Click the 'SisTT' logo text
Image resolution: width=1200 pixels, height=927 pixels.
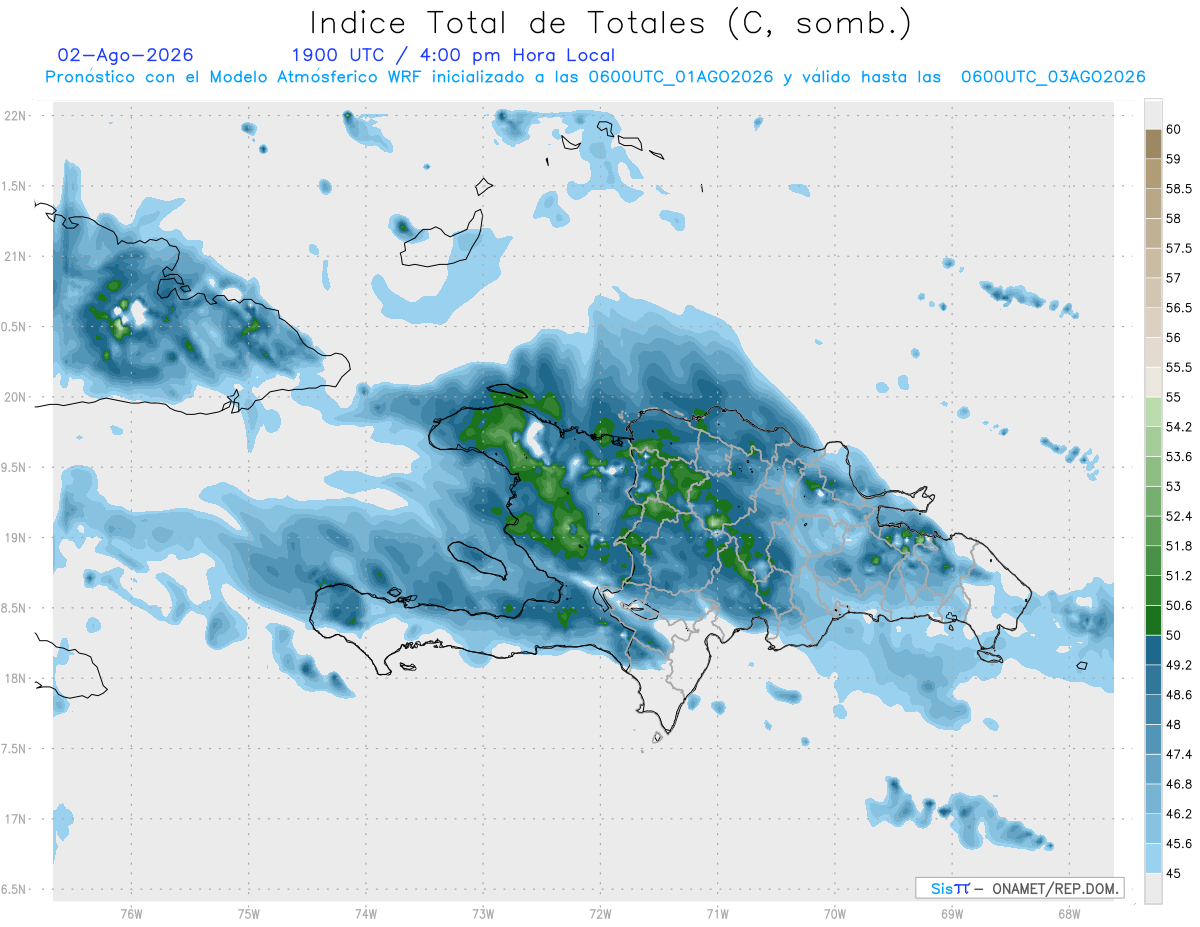950,888
